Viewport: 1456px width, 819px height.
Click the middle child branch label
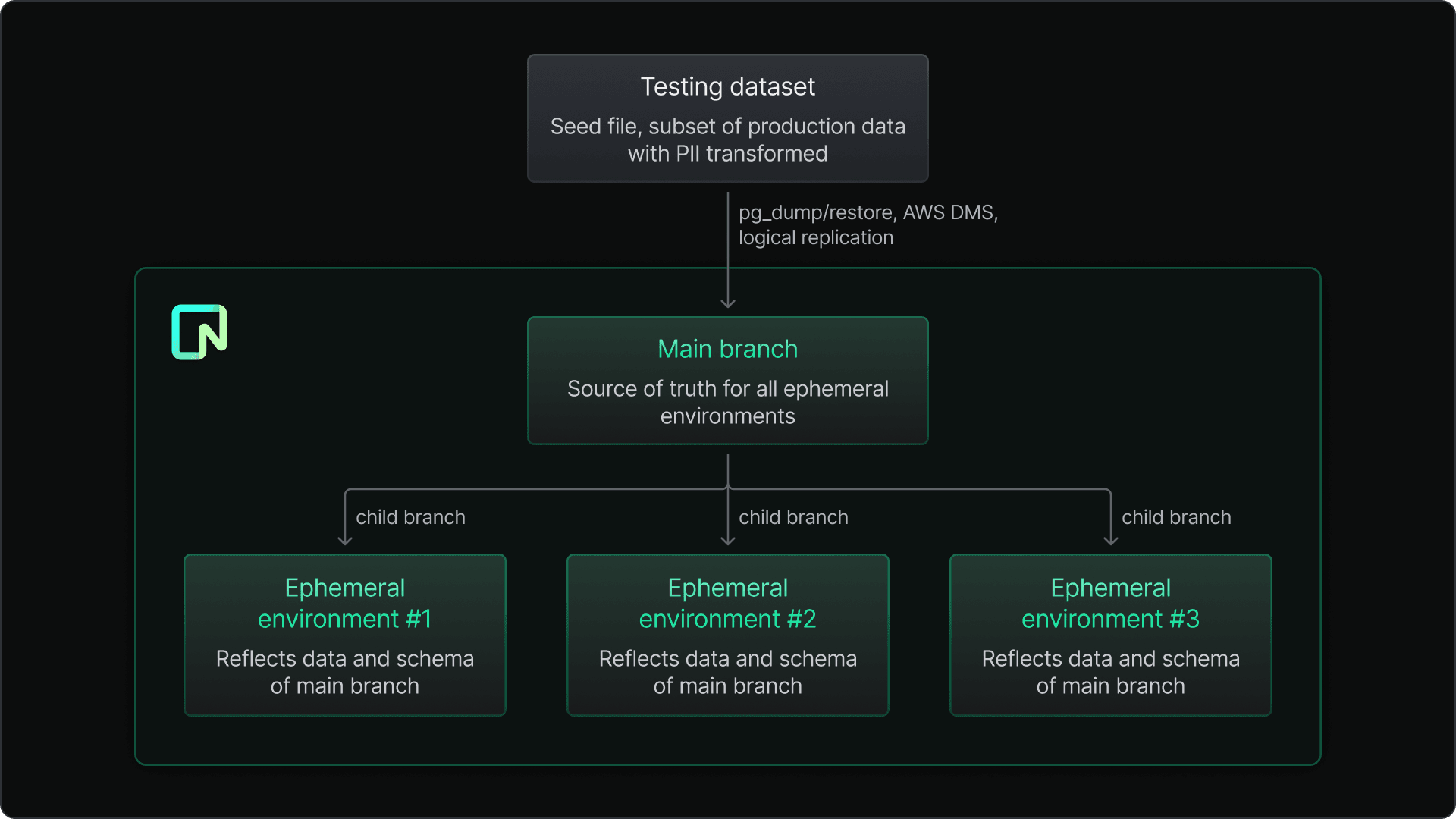[x=793, y=517]
